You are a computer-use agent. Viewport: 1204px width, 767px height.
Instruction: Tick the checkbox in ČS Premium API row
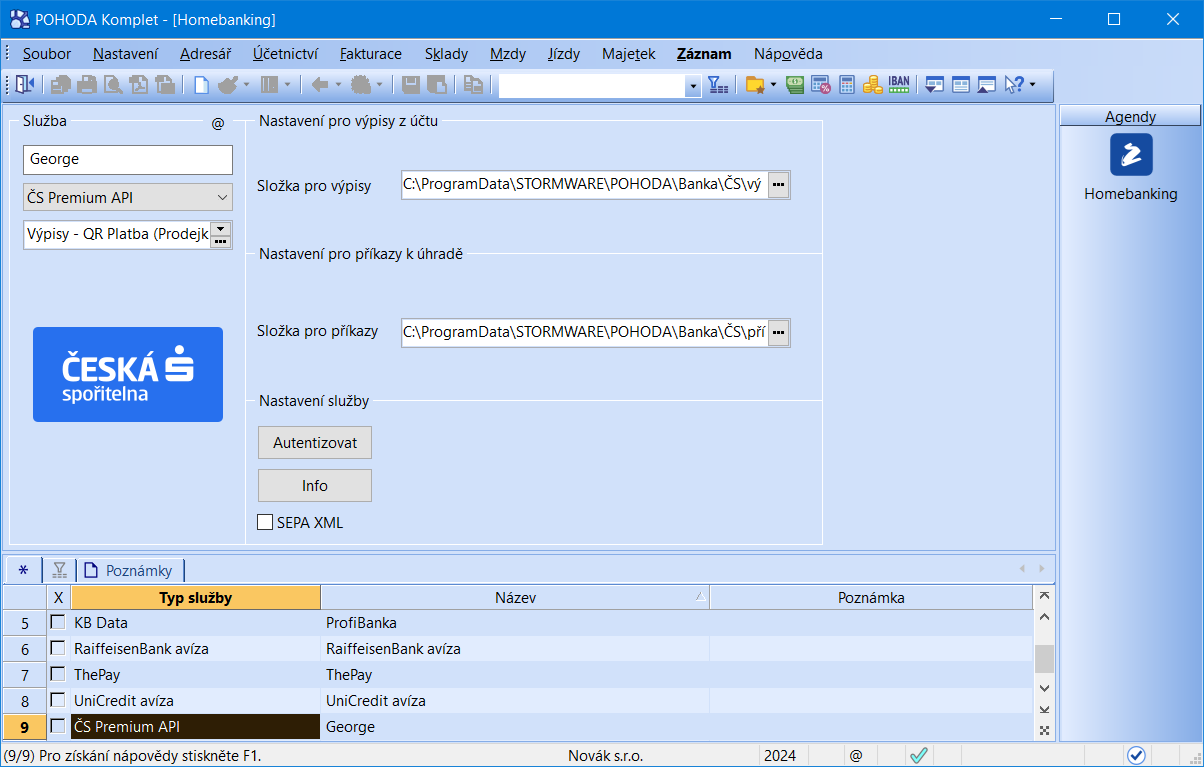point(58,726)
